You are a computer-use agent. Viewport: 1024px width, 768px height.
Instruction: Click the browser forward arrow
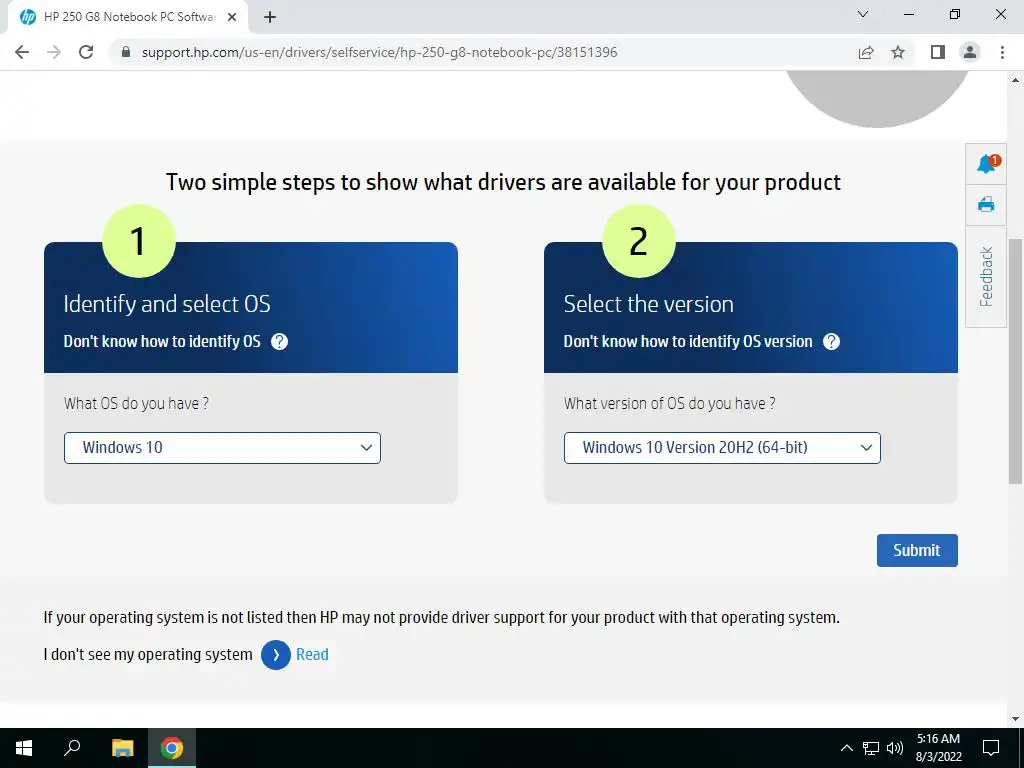[54, 52]
